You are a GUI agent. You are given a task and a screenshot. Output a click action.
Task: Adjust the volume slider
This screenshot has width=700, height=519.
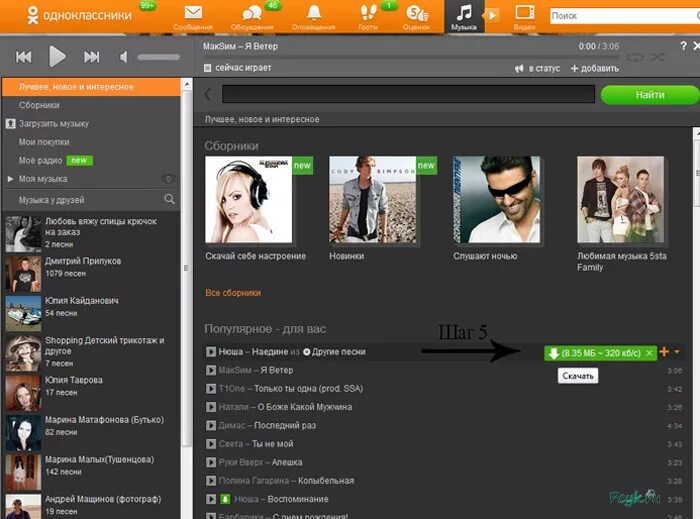tap(158, 57)
